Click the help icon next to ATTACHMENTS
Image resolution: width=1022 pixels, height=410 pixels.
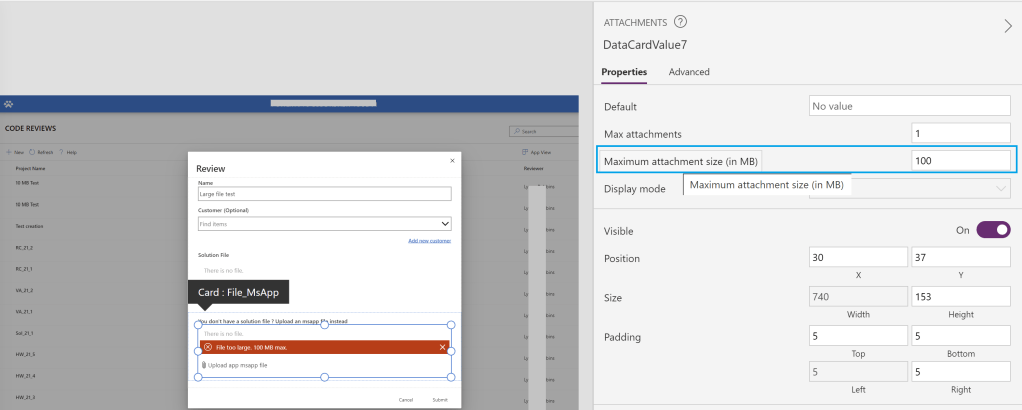(x=680, y=22)
